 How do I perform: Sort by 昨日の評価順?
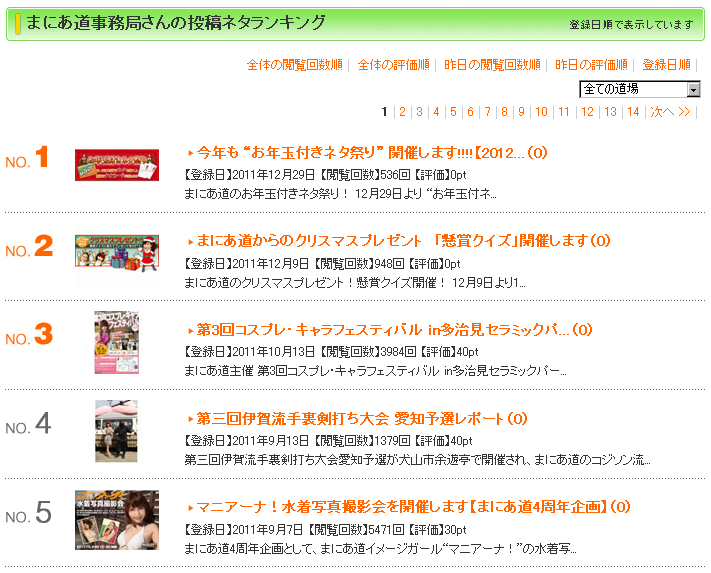(x=591, y=65)
